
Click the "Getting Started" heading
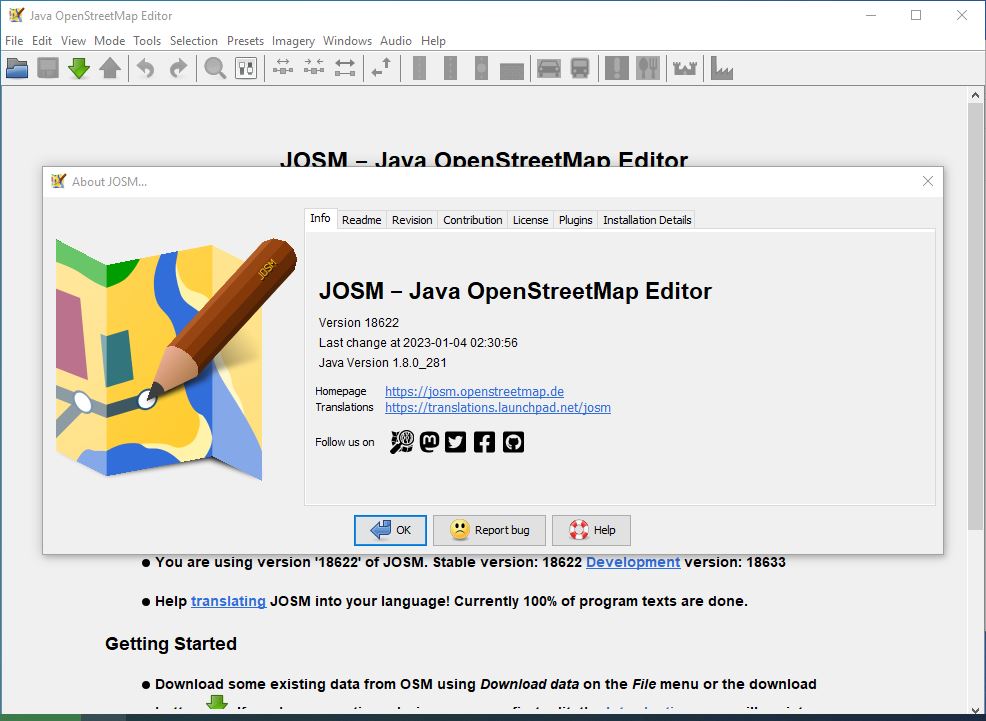tap(171, 644)
